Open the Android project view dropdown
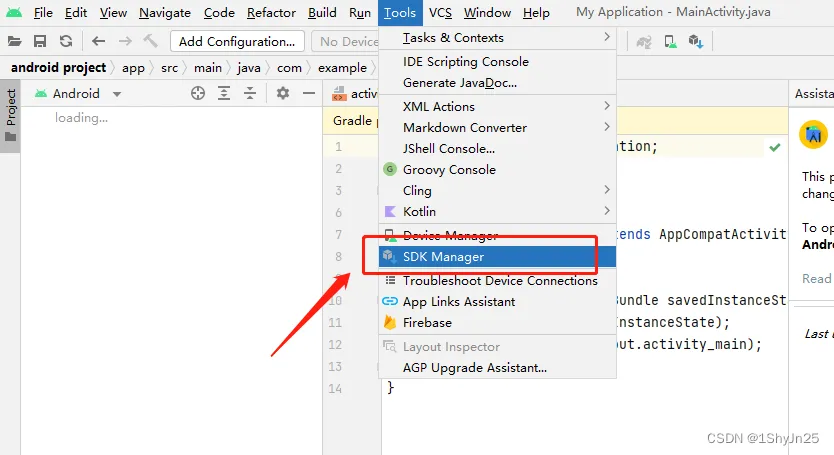This screenshot has width=834, height=455. click(x=78, y=94)
